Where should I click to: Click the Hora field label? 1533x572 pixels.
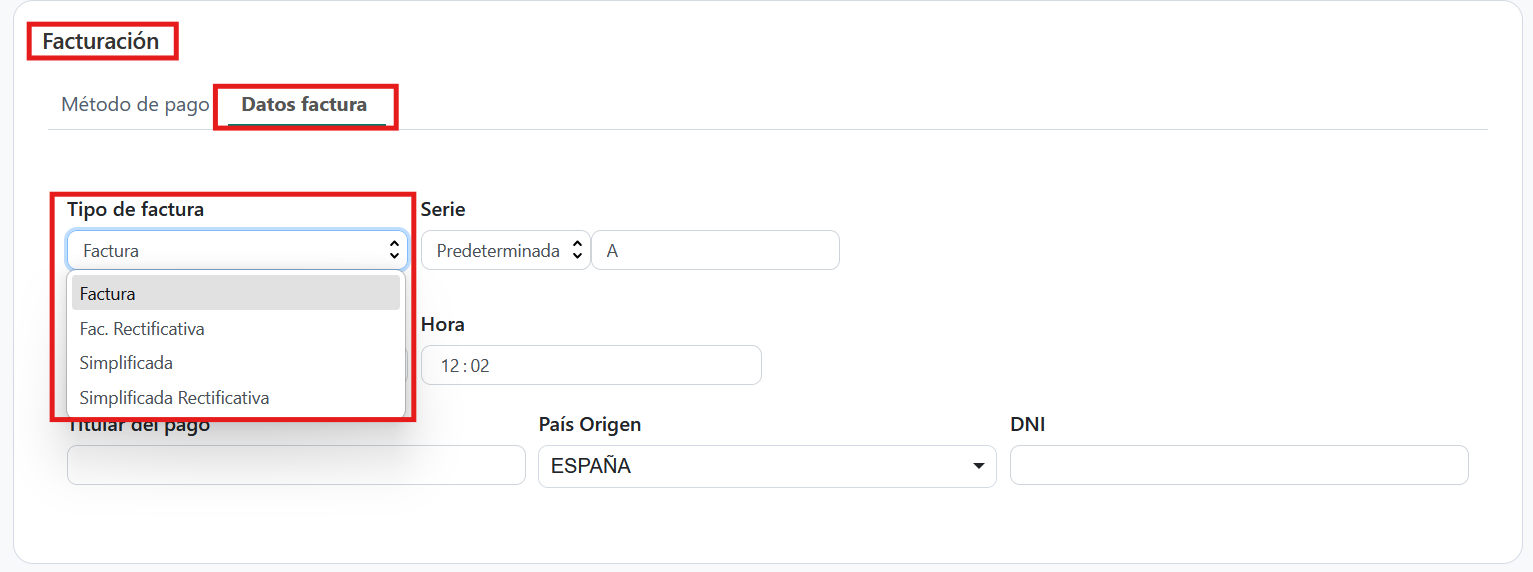tap(442, 325)
